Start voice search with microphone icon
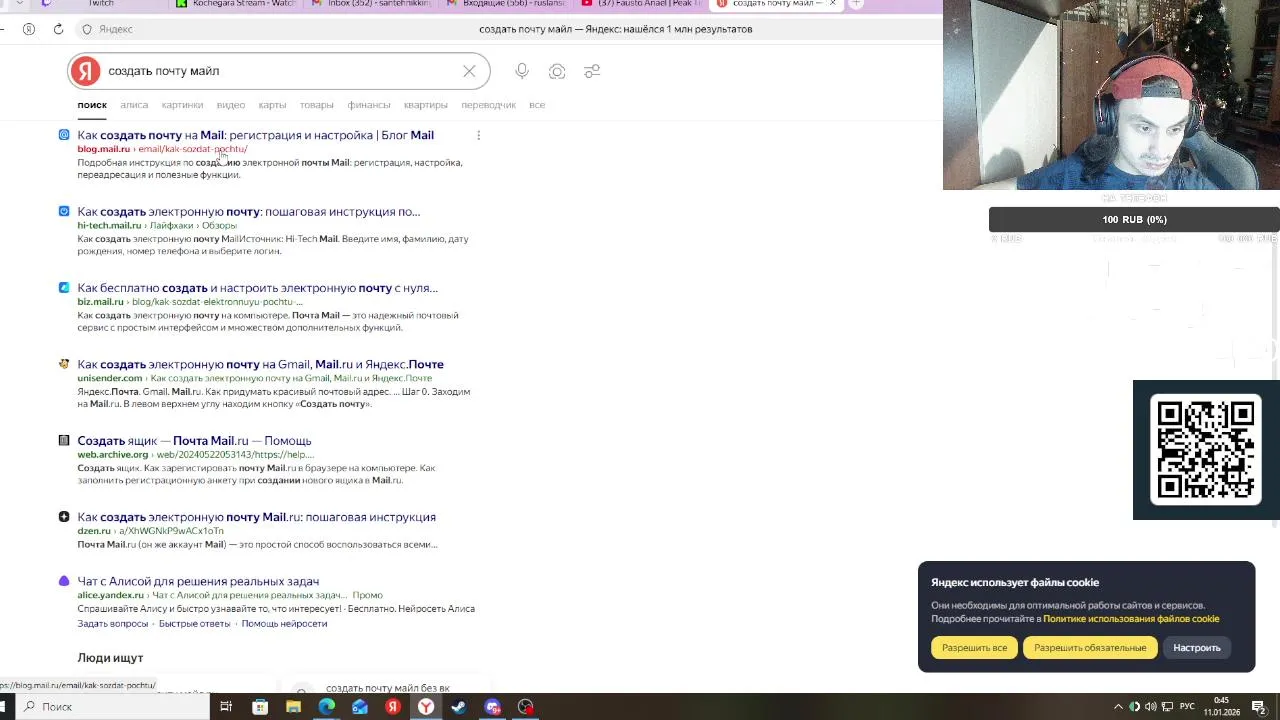Viewport: 1280px width, 720px height. (x=522, y=71)
